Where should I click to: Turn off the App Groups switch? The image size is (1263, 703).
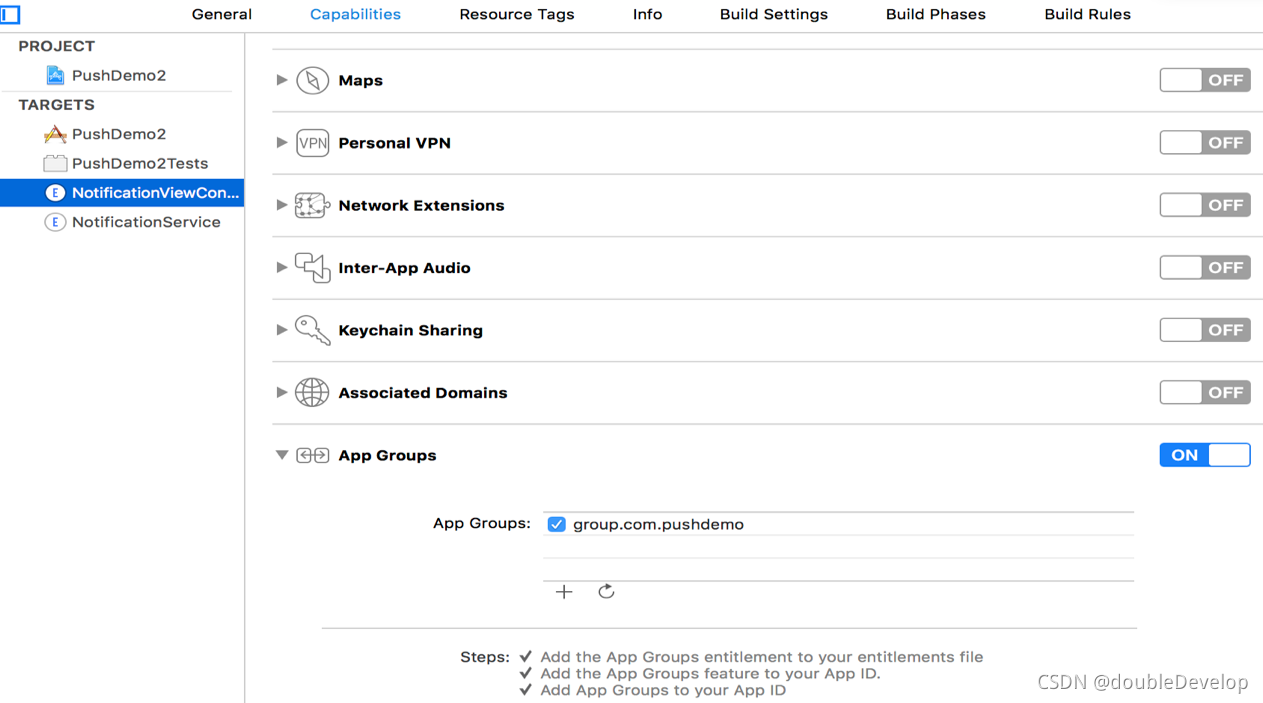[1204, 455]
